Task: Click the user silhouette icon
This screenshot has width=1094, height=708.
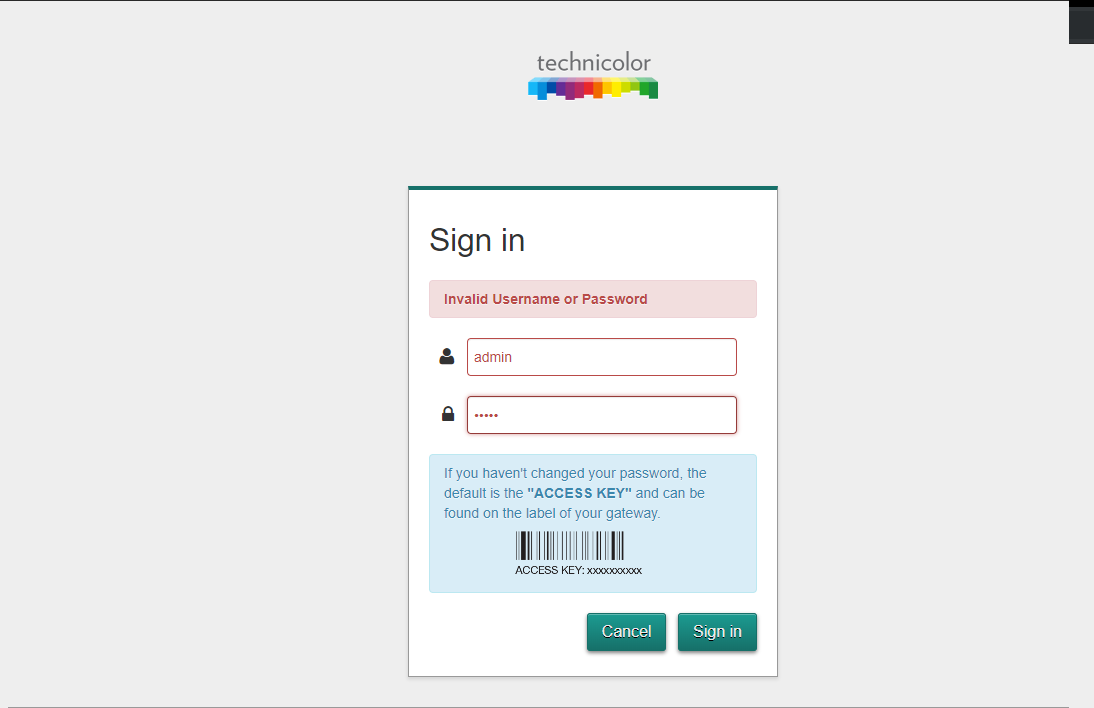Action: coord(447,356)
